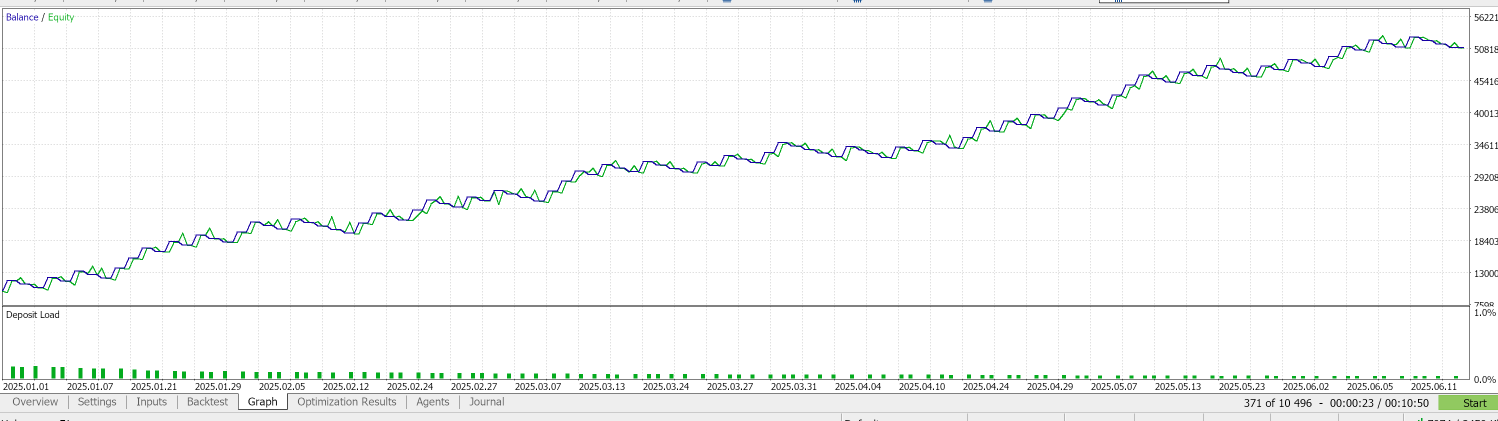
Task: Click the 2025.03.24 date label
Action: (x=666, y=386)
